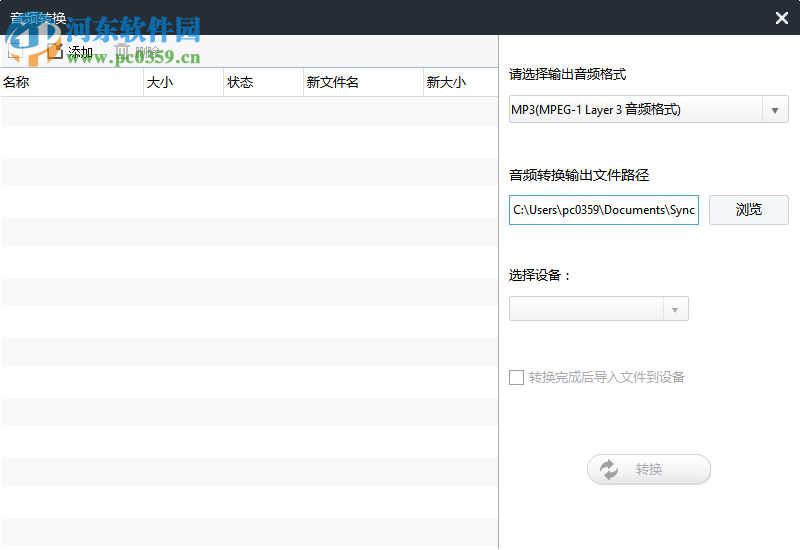Click the trash icon for 删除

tap(122, 51)
